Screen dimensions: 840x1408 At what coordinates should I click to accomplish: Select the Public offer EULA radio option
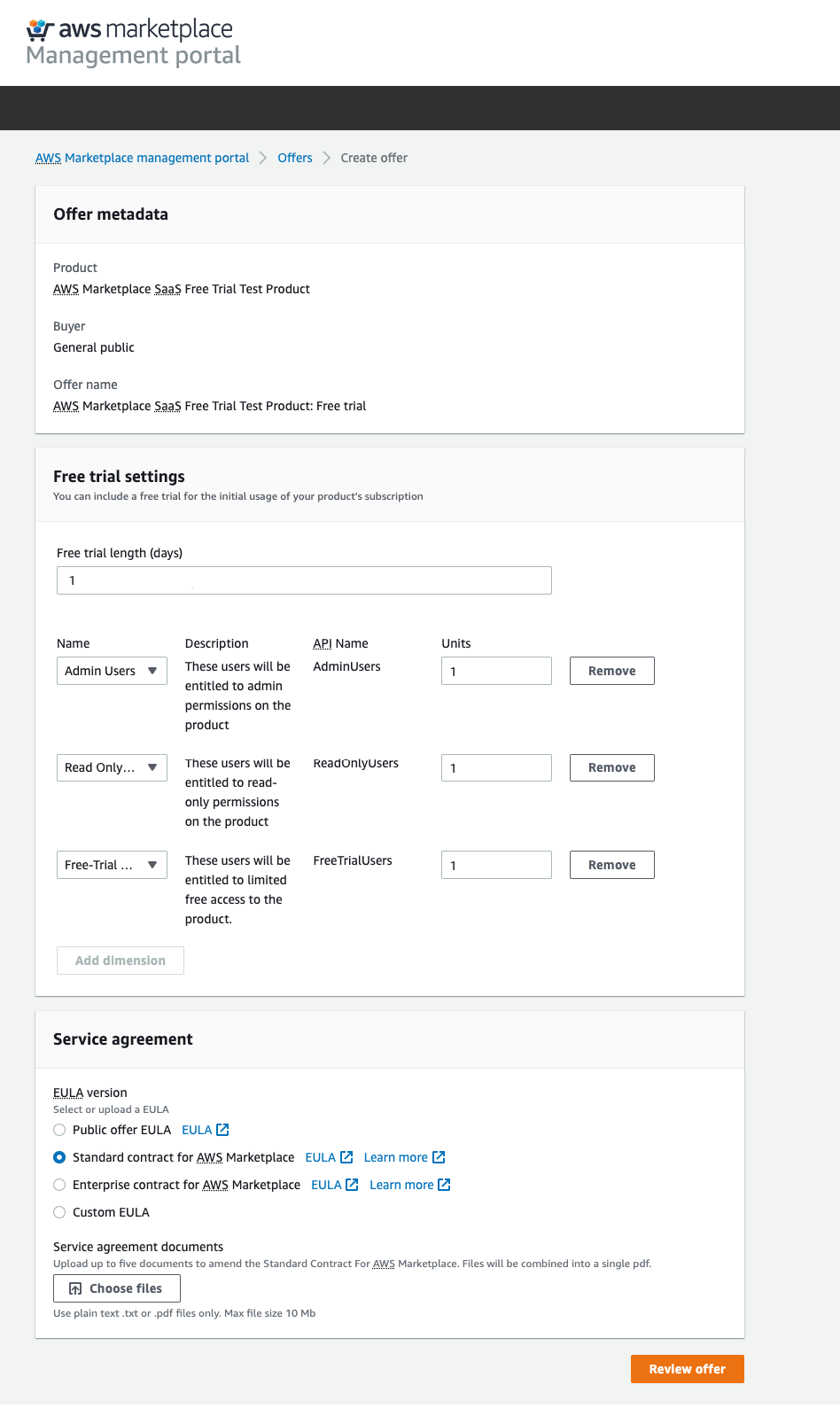click(59, 1130)
